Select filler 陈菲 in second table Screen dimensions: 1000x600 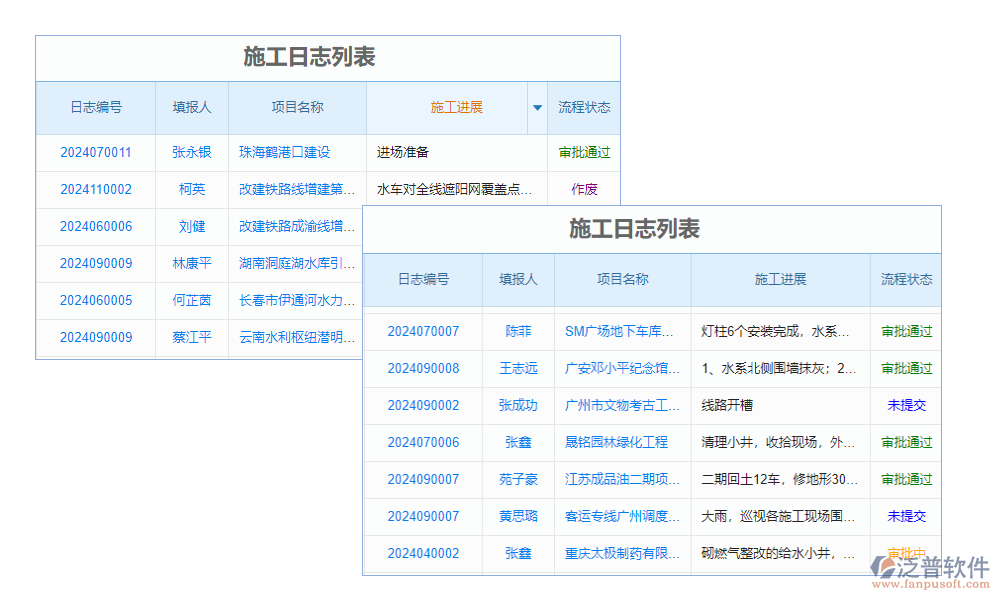click(518, 331)
